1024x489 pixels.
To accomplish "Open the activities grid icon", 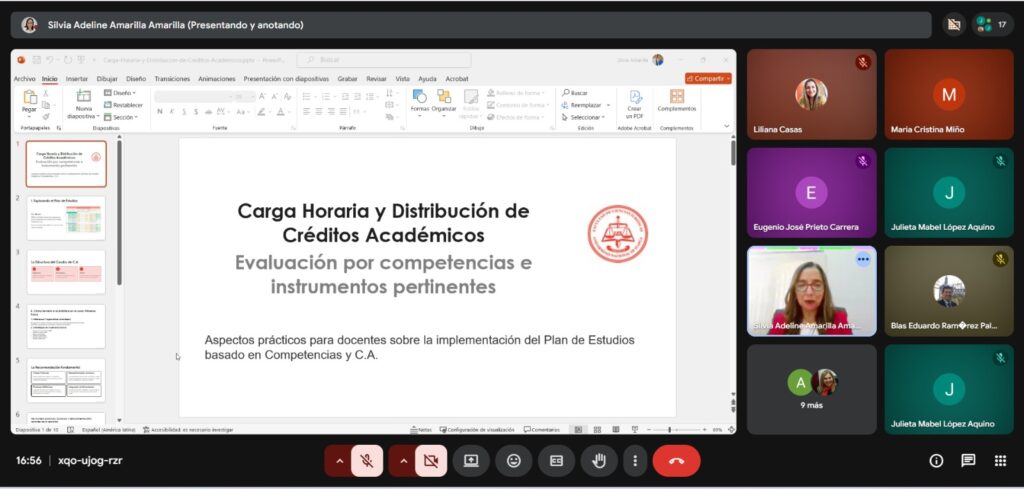I will pyautogui.click(x=1000, y=461).
